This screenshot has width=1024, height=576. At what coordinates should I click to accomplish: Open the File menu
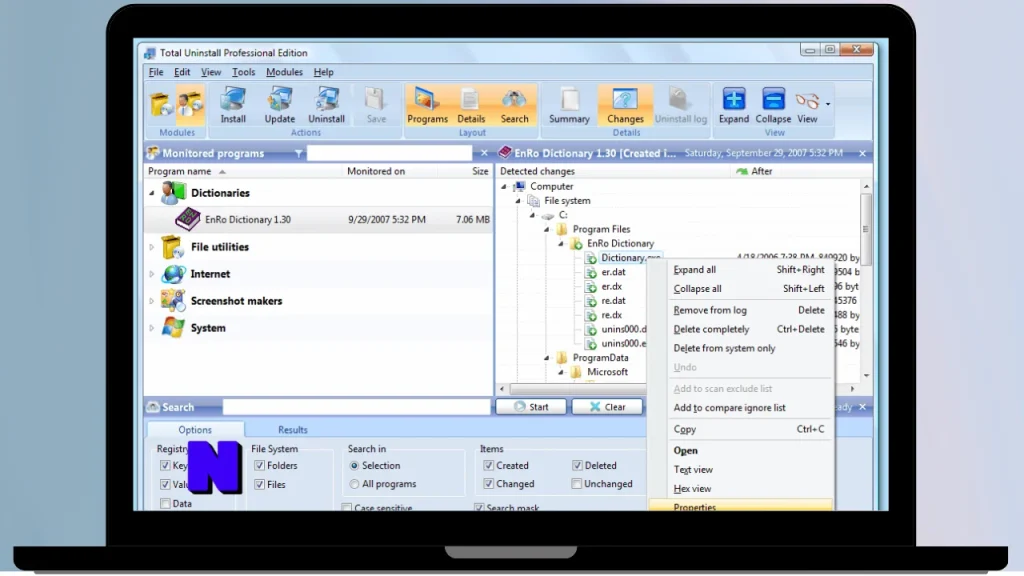click(x=156, y=72)
